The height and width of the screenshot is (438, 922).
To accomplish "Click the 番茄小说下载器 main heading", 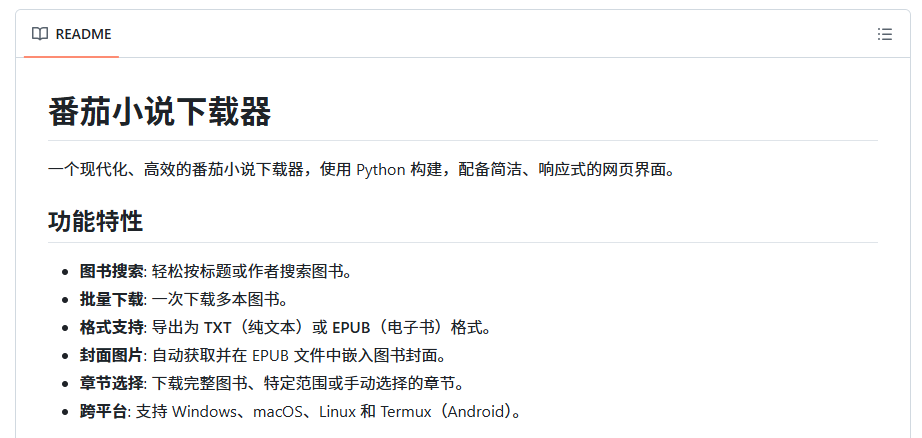I will pyautogui.click(x=160, y=112).
